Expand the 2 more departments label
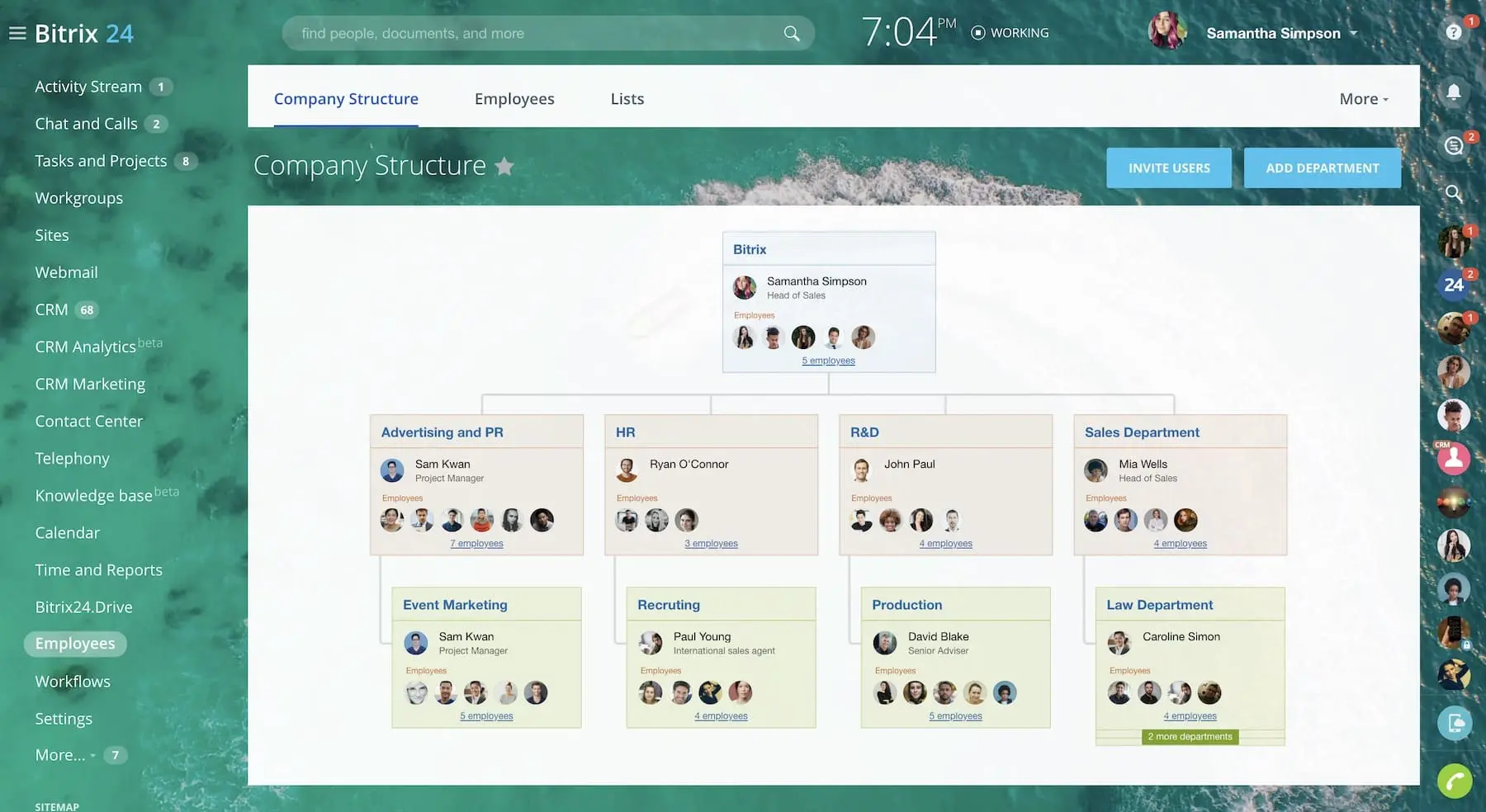The height and width of the screenshot is (812, 1486). pyautogui.click(x=1190, y=737)
